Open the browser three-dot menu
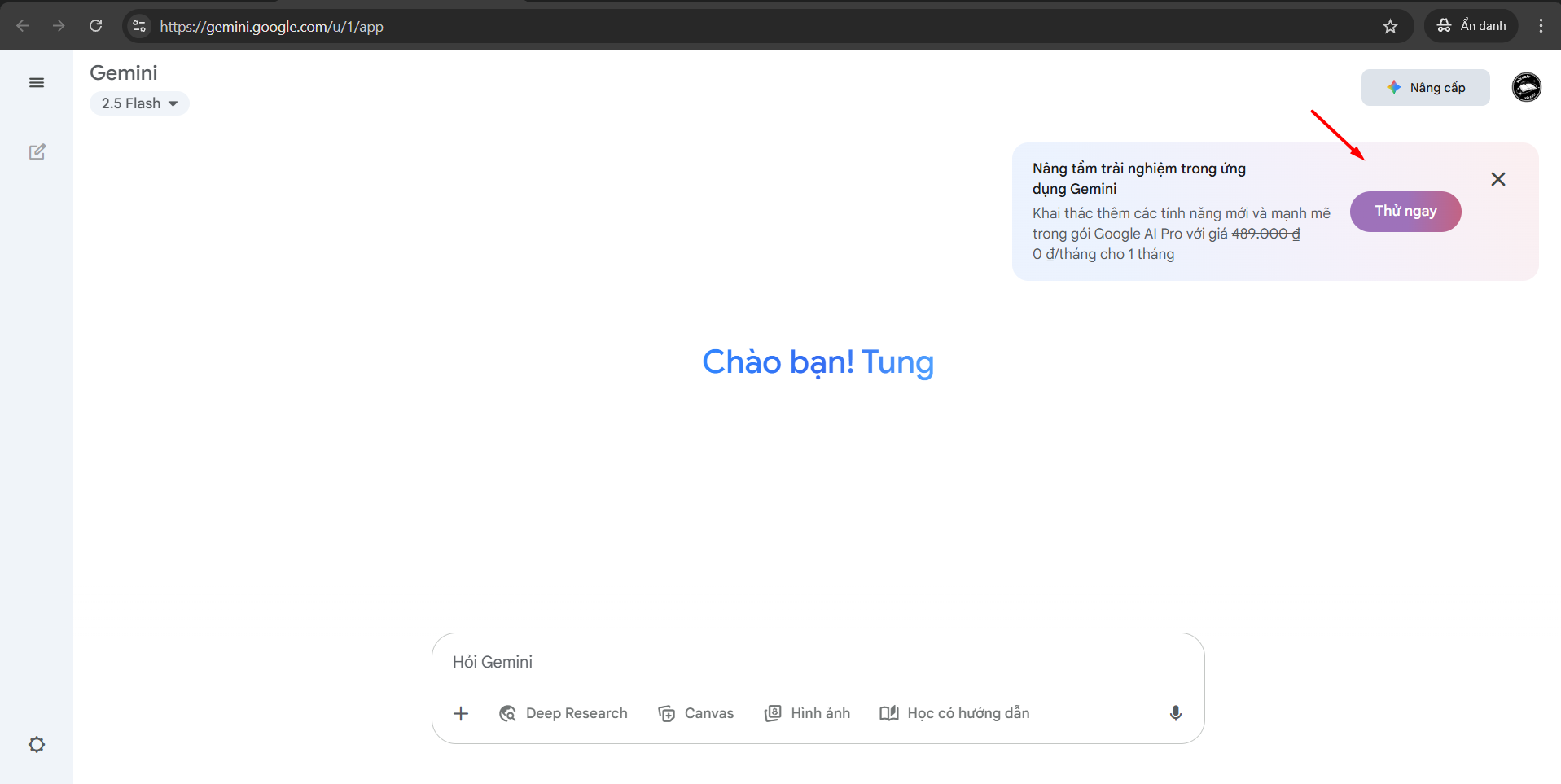The height and width of the screenshot is (784, 1561). (1541, 26)
